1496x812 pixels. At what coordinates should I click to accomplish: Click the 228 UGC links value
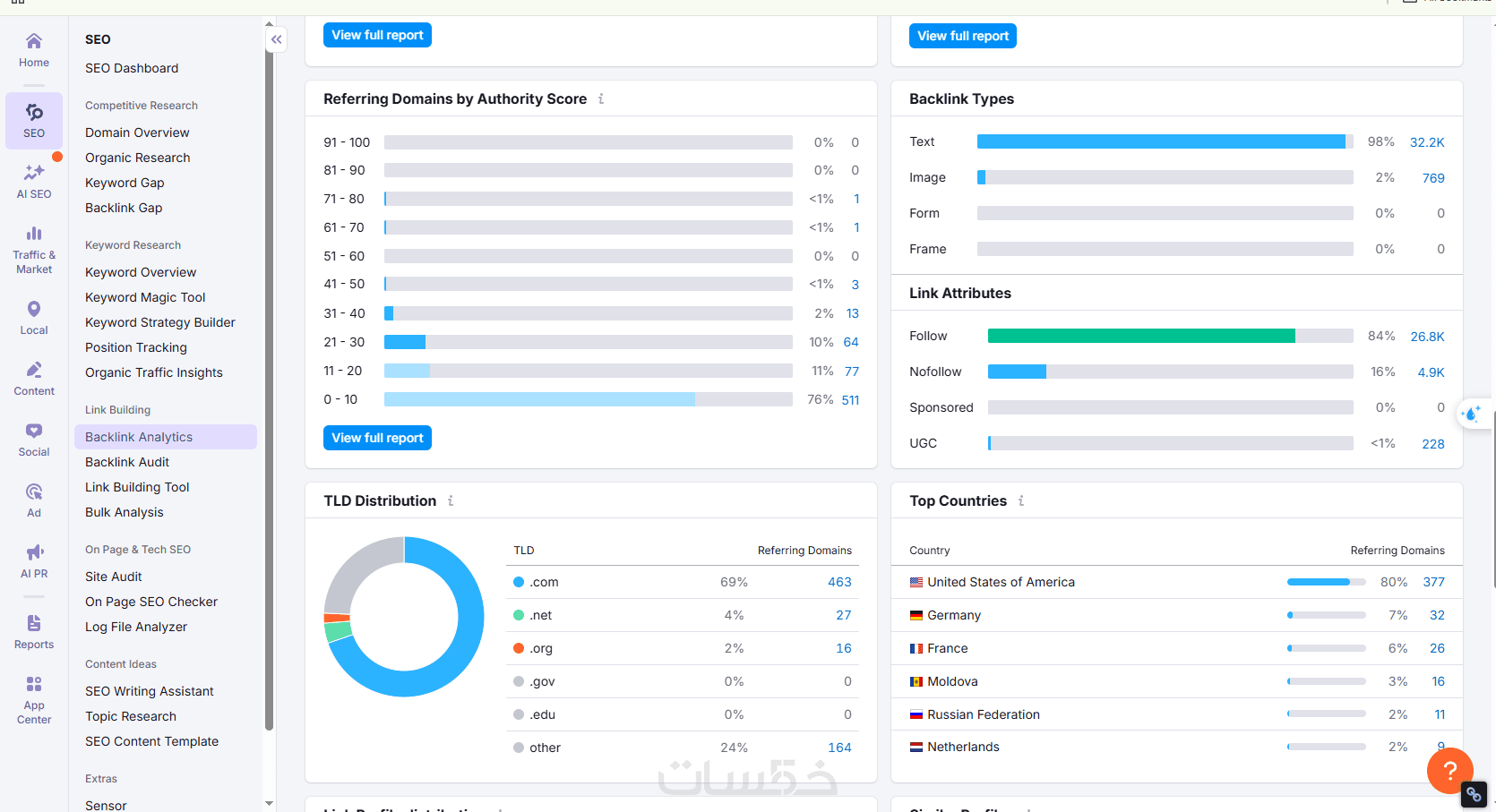[x=1433, y=444]
